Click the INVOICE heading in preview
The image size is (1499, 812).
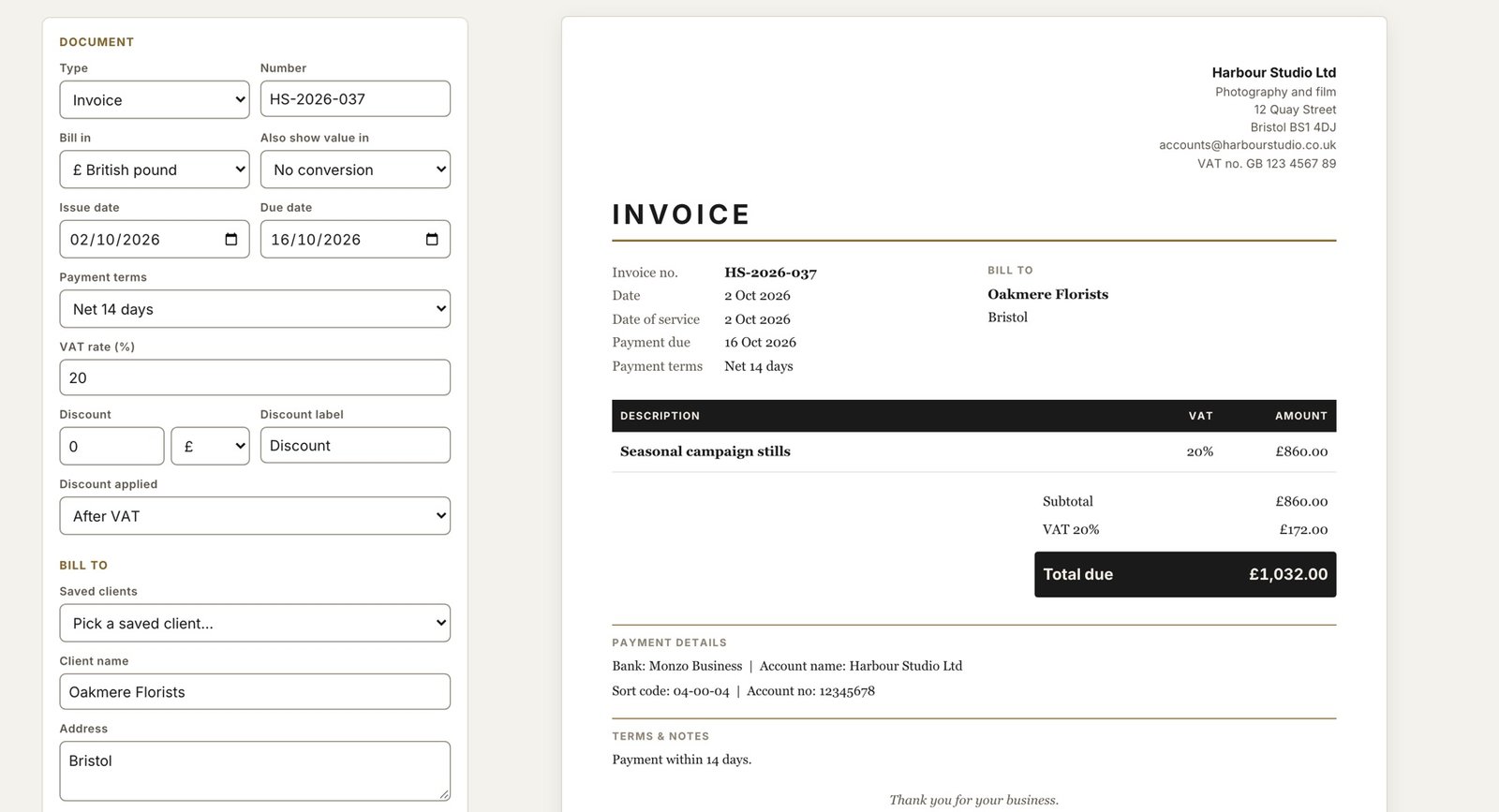(x=681, y=214)
